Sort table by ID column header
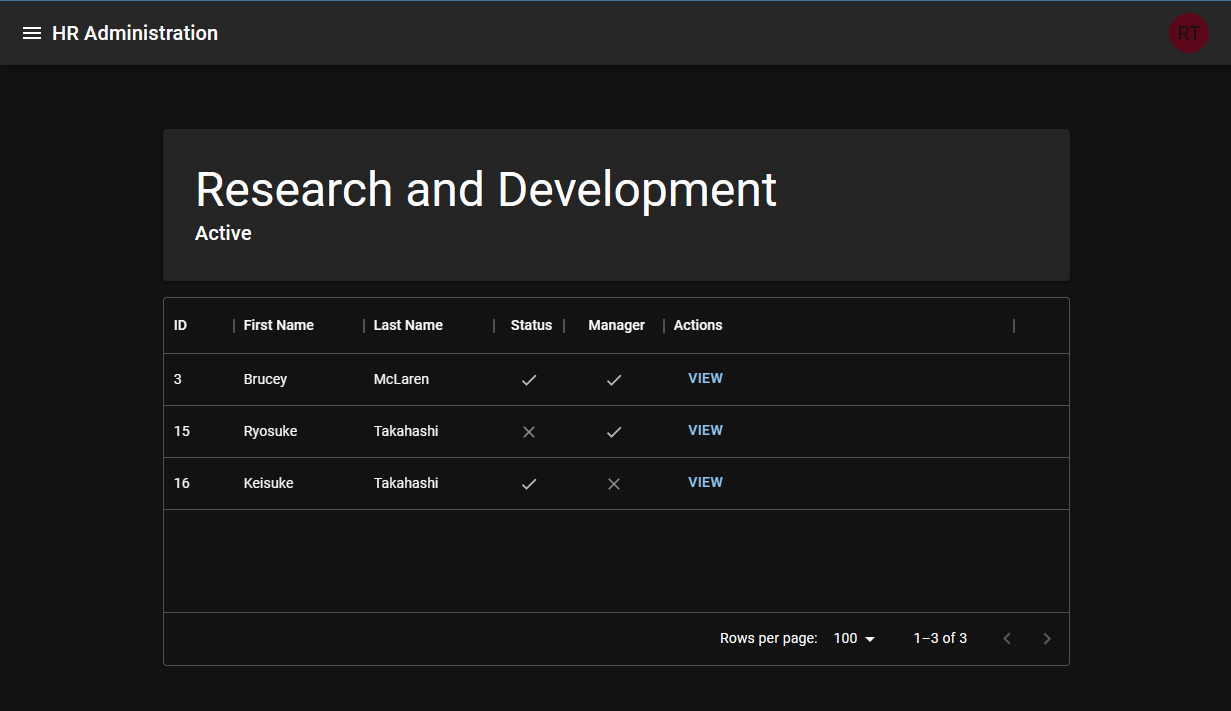The image size is (1231, 711). [179, 325]
